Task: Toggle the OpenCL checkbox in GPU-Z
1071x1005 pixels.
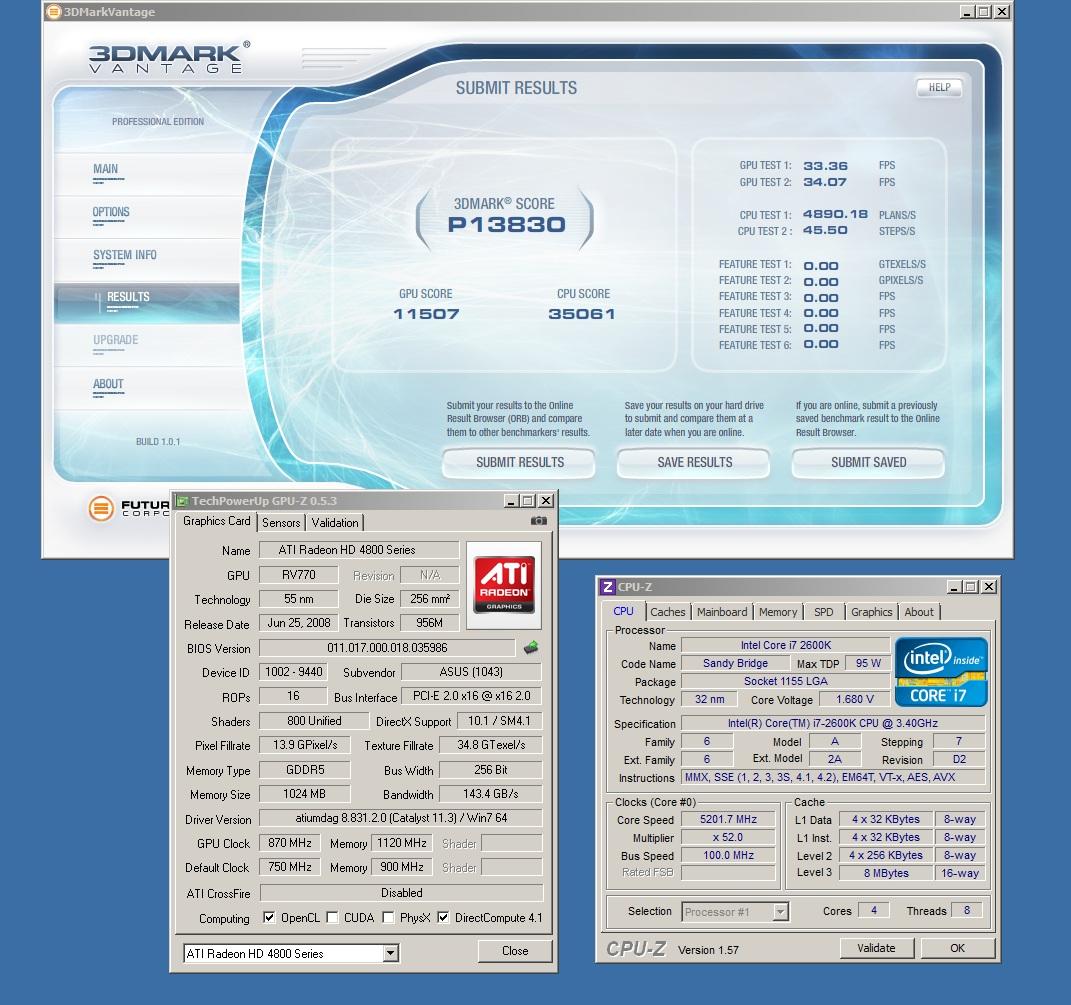Action: (x=269, y=918)
